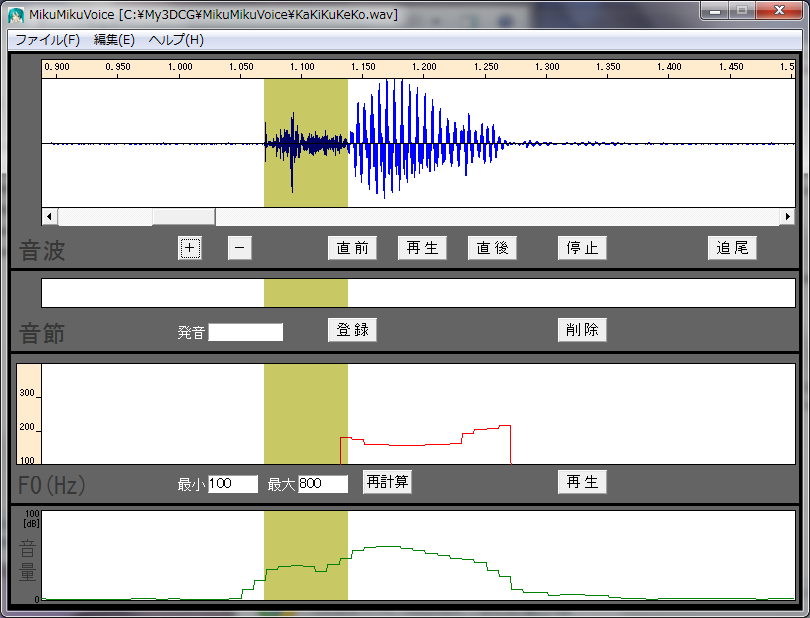Screen dimensions: 810x618
Task: Minimize the MikuMikuVoice window
Action: click(x=715, y=10)
